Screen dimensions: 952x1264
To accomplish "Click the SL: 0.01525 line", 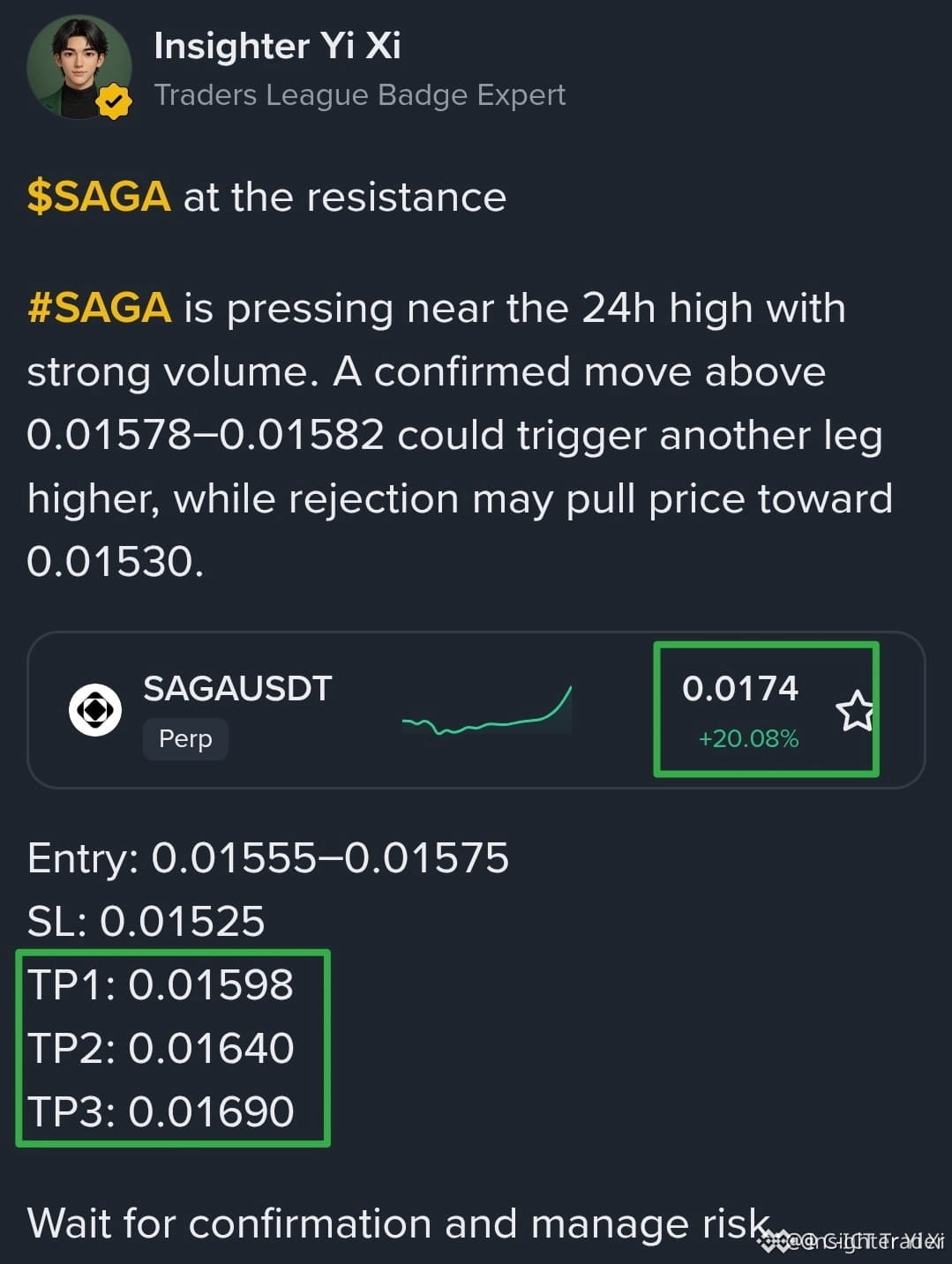I will (x=146, y=921).
